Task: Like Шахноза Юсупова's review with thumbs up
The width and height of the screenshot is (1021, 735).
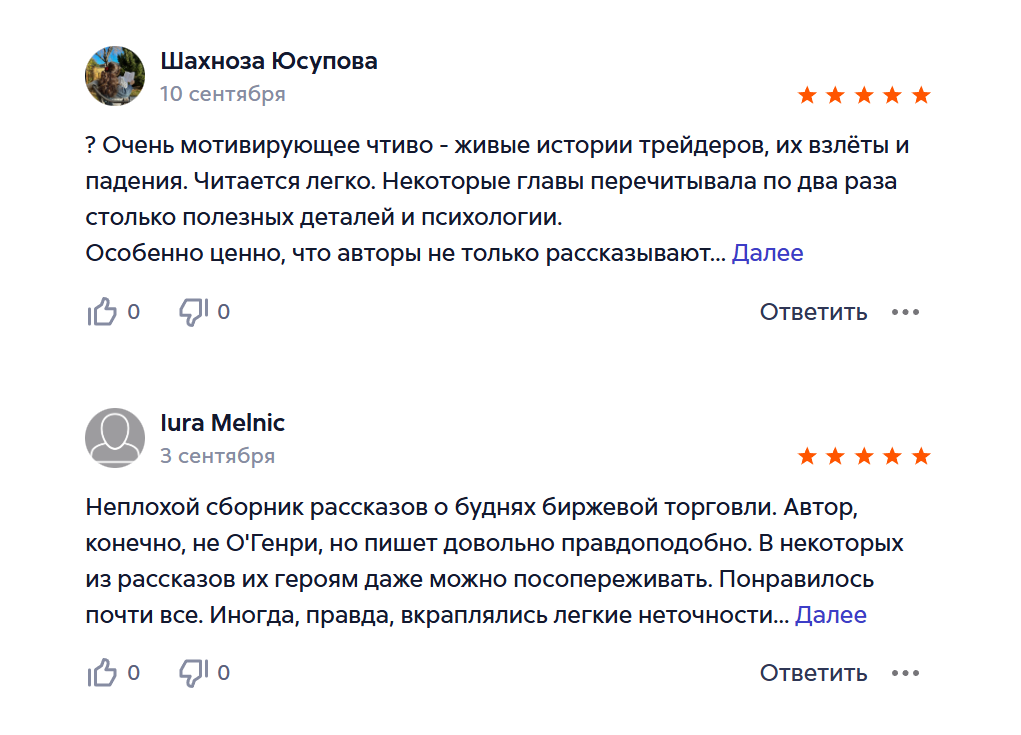Action: click(102, 312)
